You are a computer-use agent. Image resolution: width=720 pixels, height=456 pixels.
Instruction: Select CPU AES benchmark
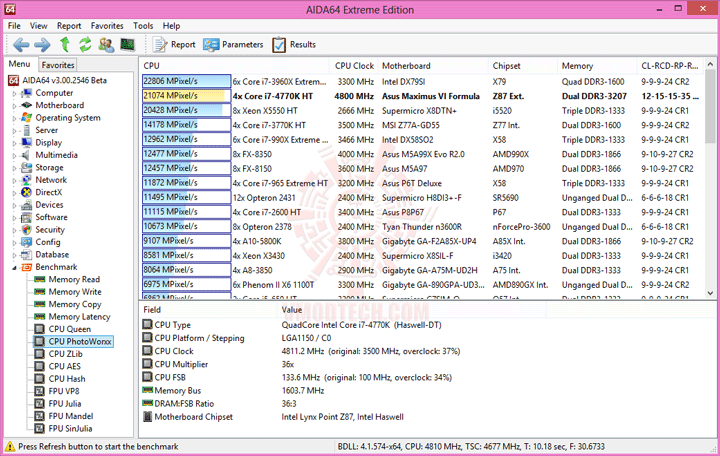pos(65,366)
